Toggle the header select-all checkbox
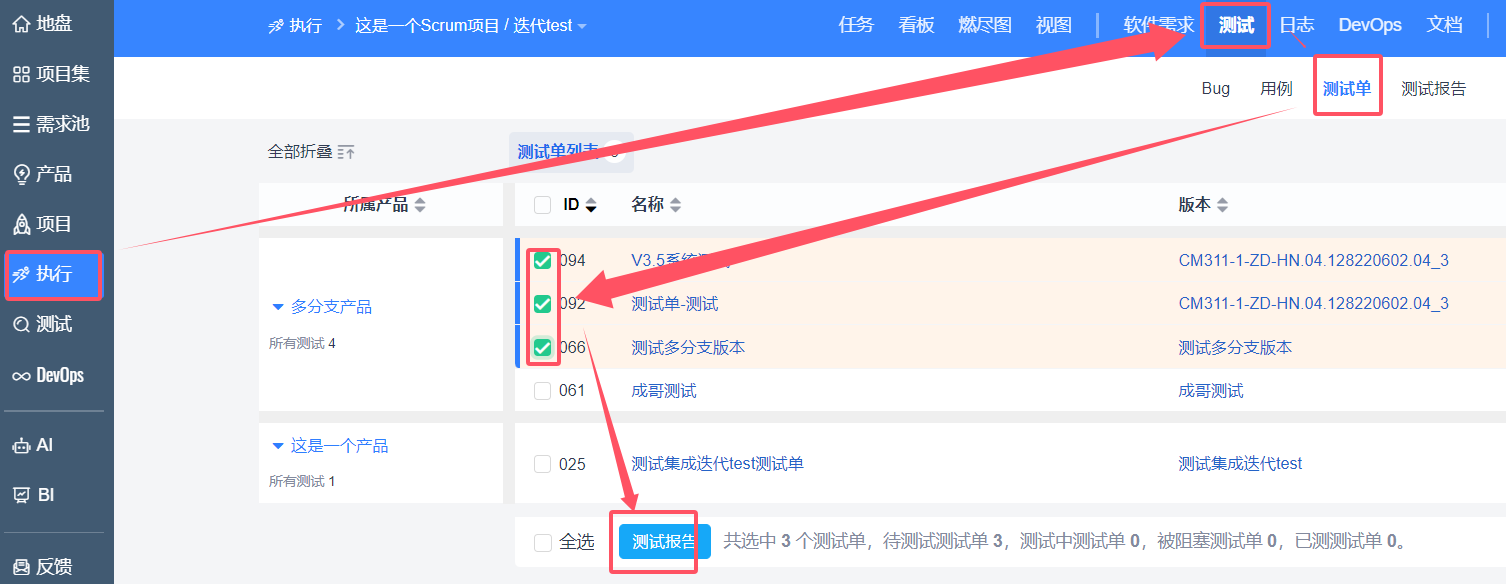 click(542, 205)
